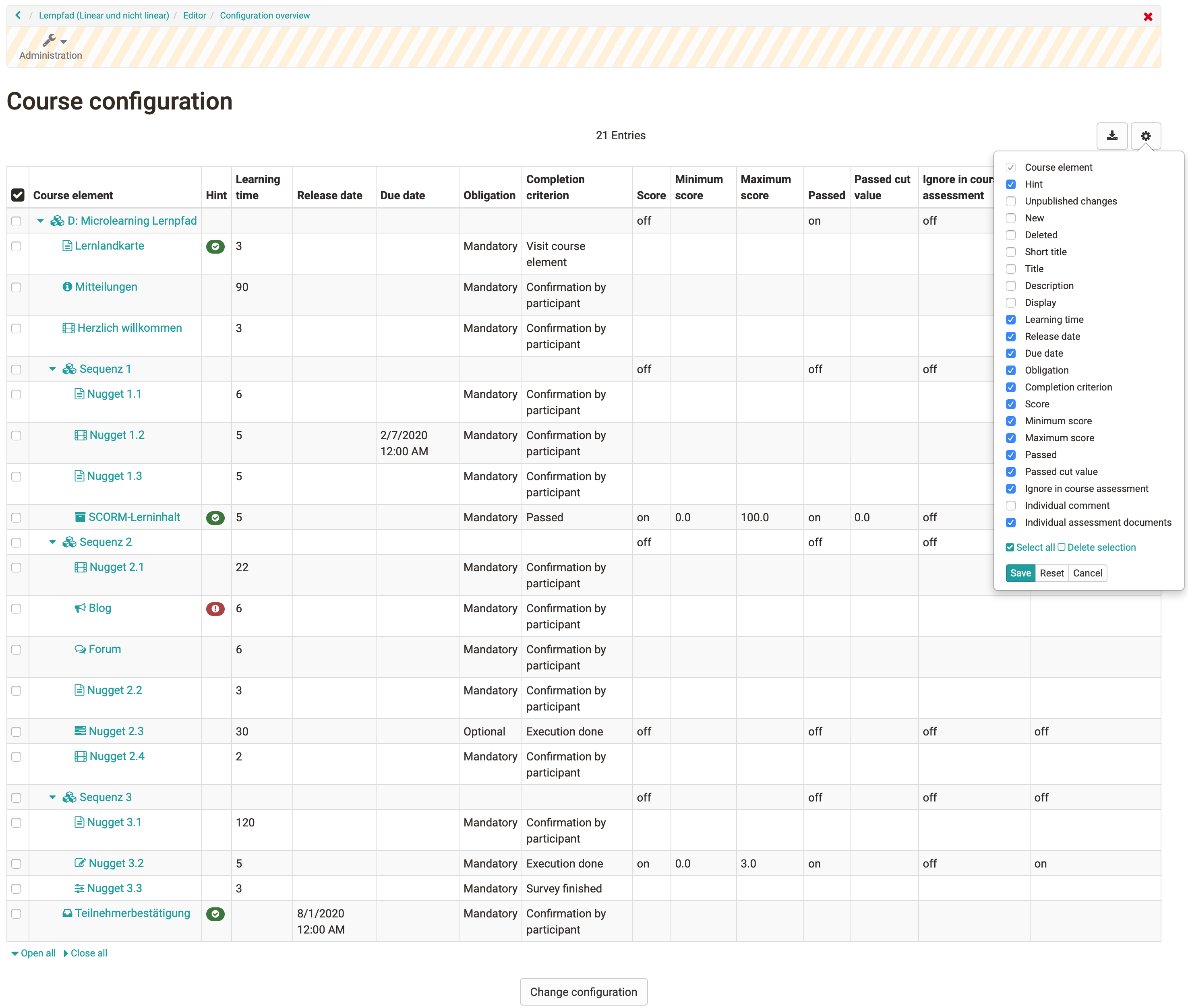This screenshot has height=1008, width=1188.
Task: Click red warning badge for Blog
Action: pyautogui.click(x=215, y=609)
